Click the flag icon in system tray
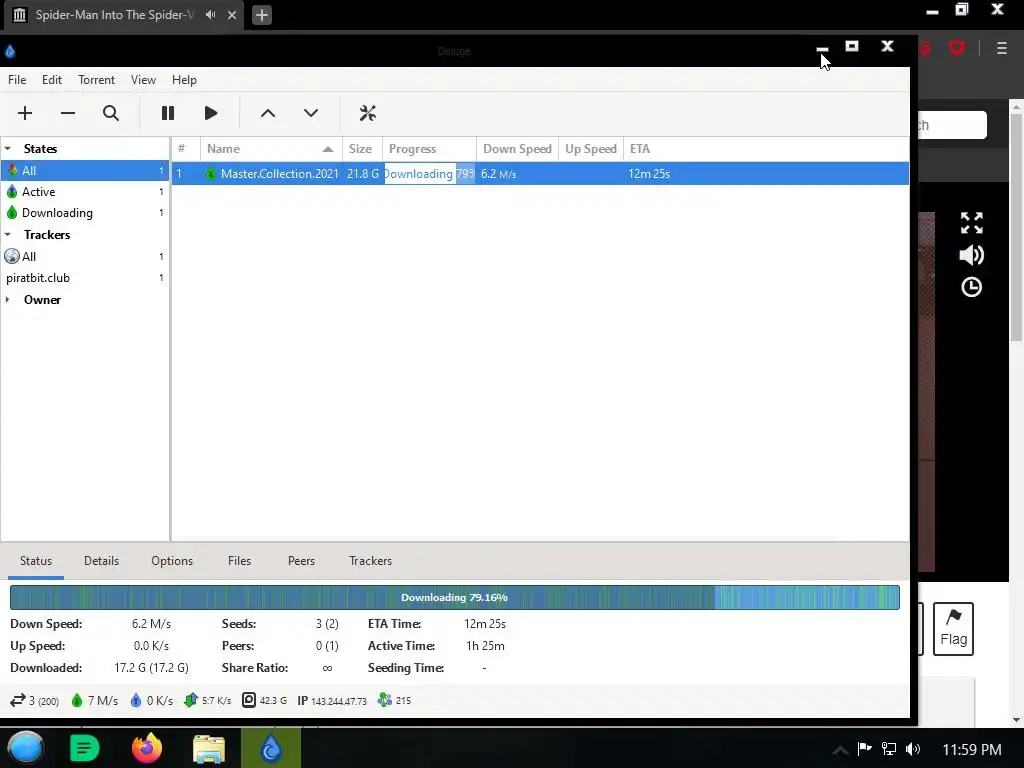This screenshot has width=1024, height=768. click(865, 748)
